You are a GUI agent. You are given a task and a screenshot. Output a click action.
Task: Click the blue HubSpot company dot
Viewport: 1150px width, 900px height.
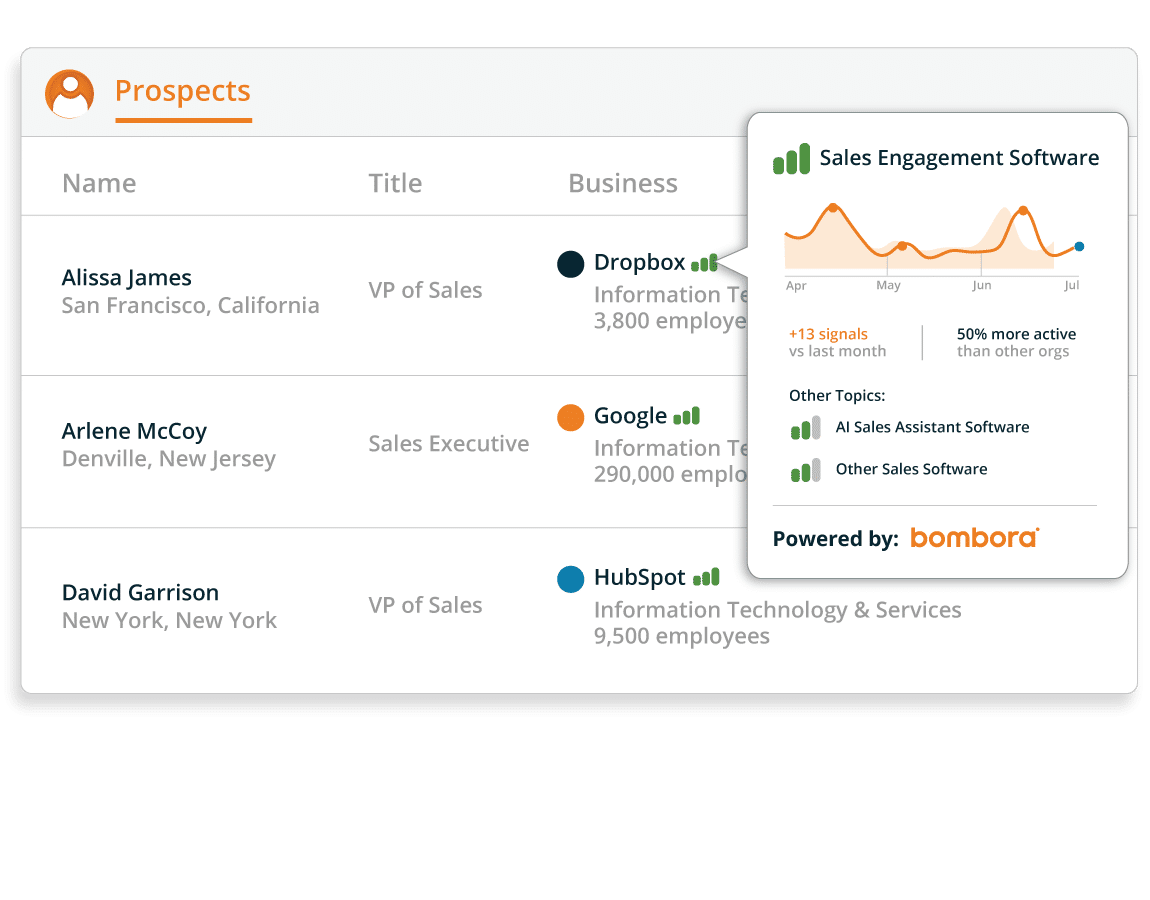(x=570, y=579)
